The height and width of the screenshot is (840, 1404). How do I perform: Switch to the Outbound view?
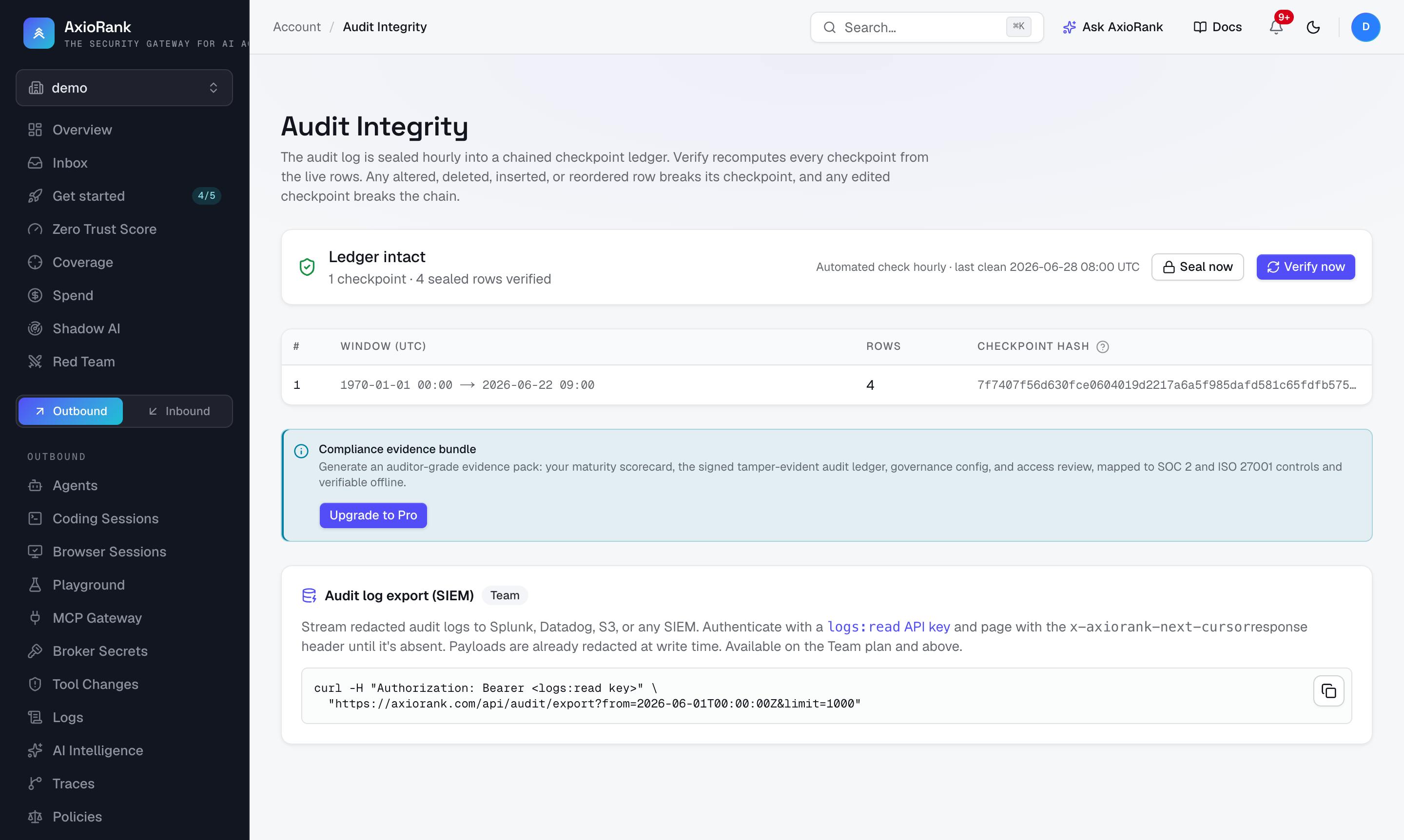71,411
